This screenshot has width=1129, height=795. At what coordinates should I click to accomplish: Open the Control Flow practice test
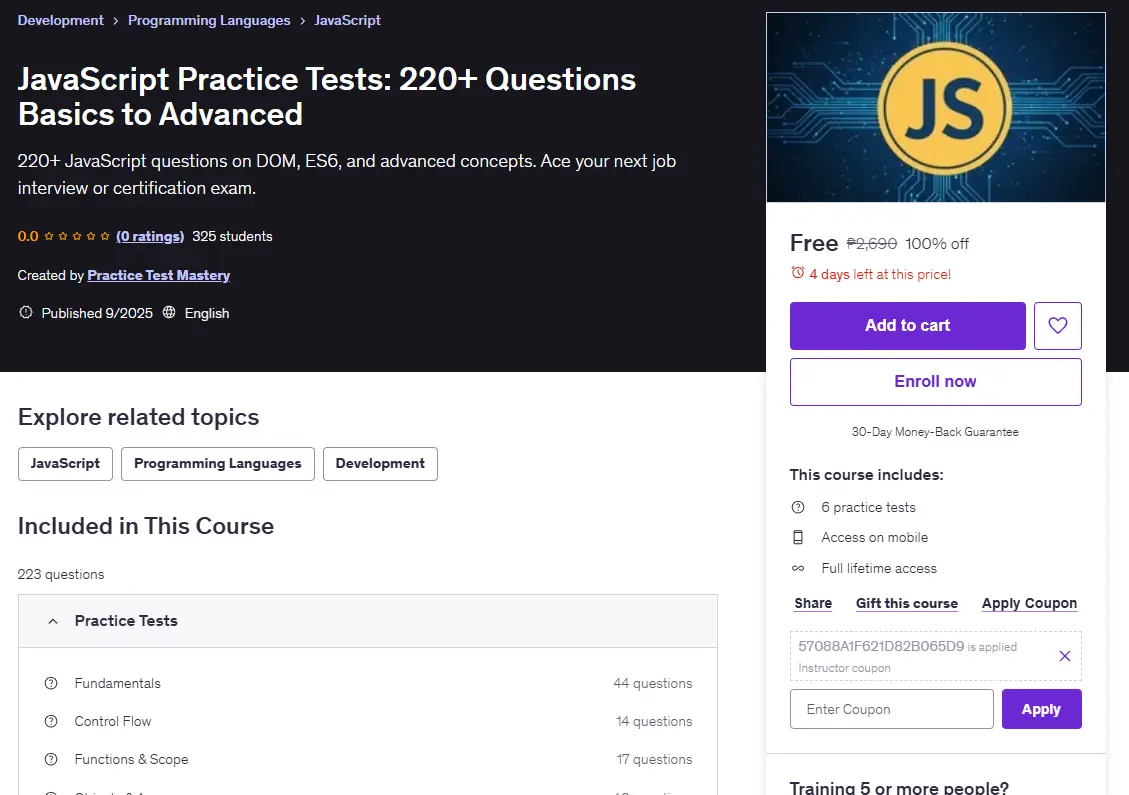point(113,722)
